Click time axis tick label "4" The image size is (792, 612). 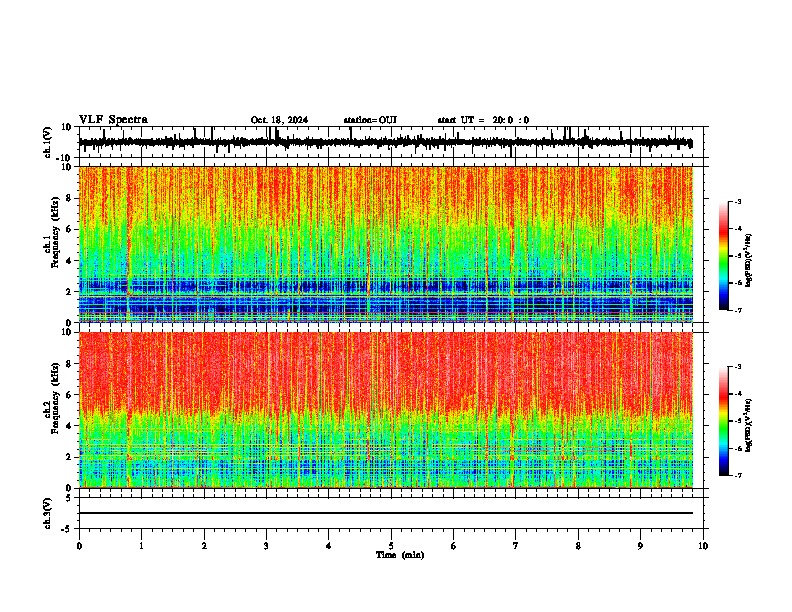coord(329,546)
